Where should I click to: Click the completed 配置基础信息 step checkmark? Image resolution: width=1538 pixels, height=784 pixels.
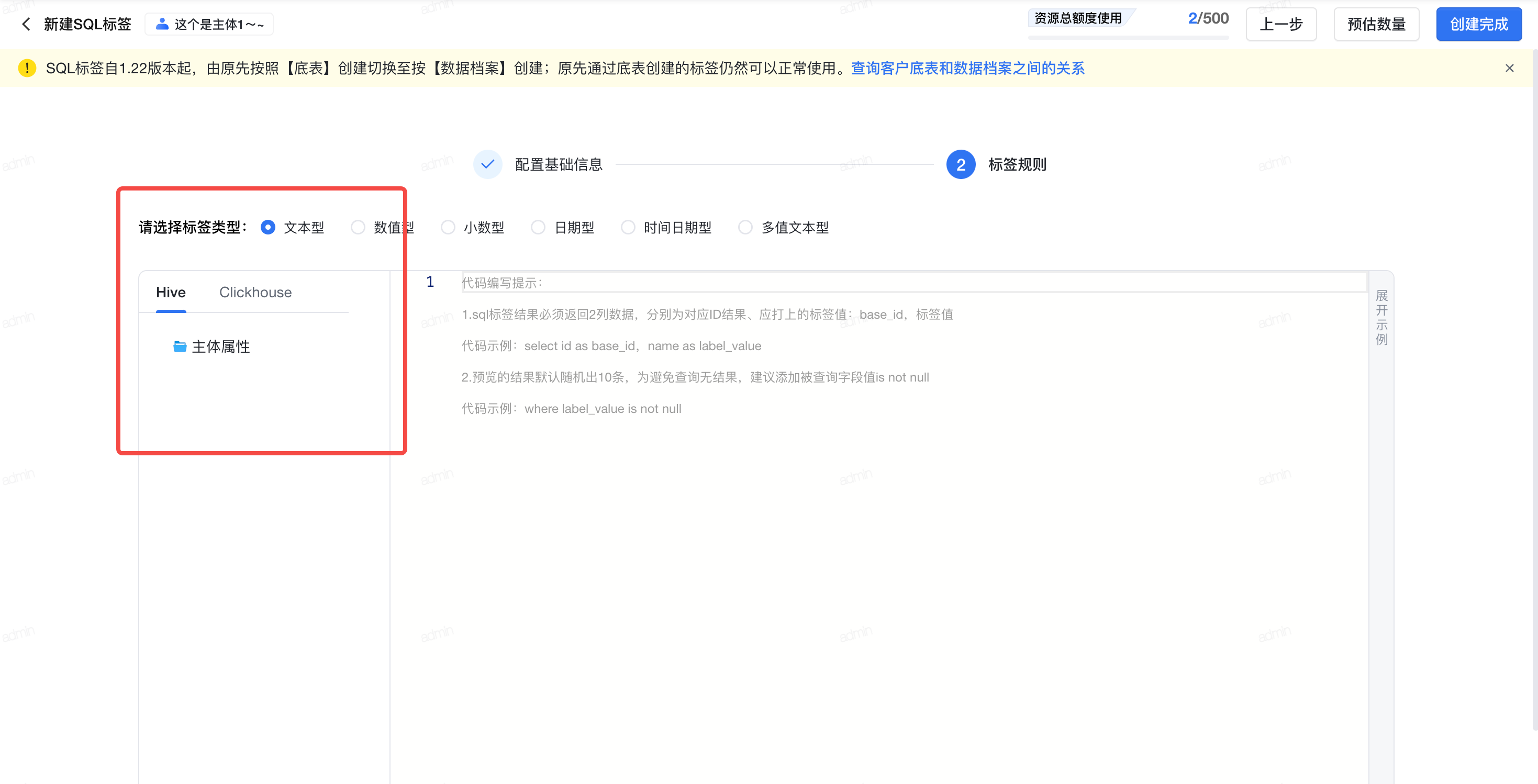tap(488, 164)
